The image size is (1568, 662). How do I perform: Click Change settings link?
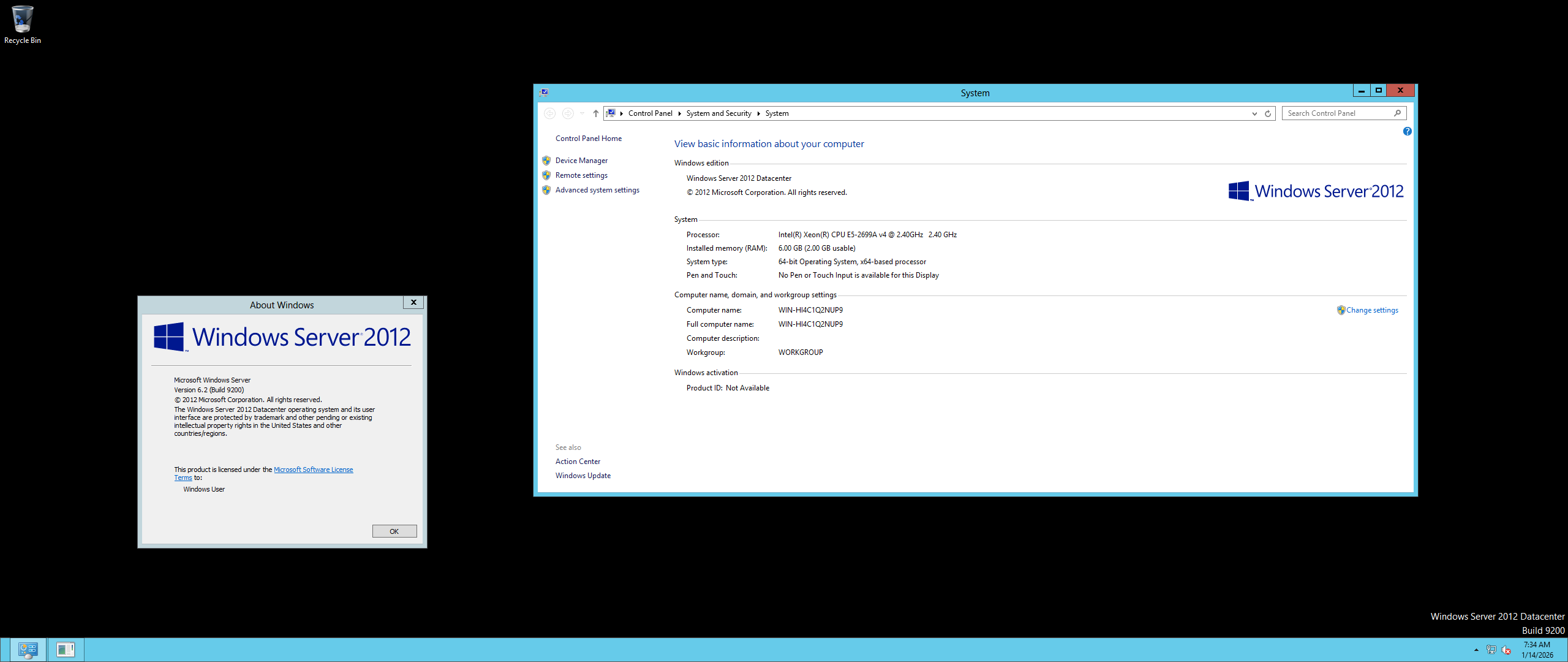click(1372, 310)
